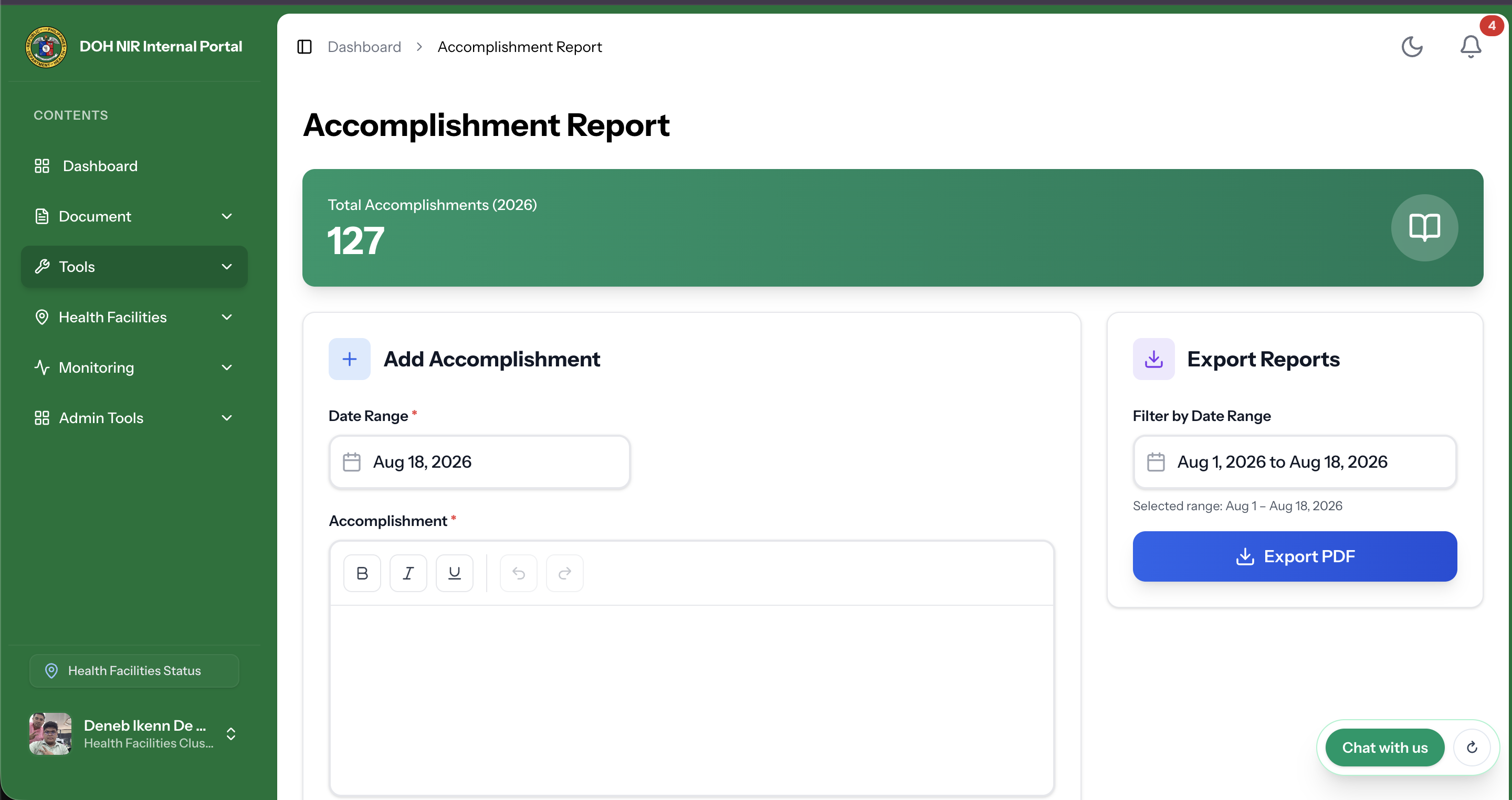Go to Dashboard breadcrumb link

coord(364,47)
